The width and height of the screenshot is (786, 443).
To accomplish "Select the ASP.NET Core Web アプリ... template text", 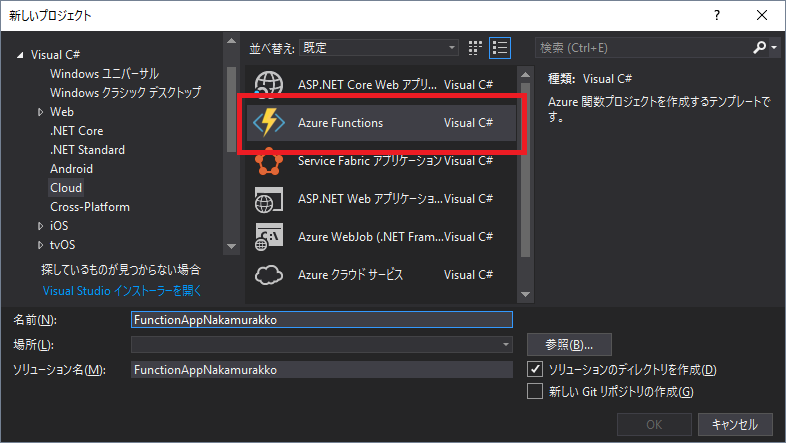I will pos(367,85).
